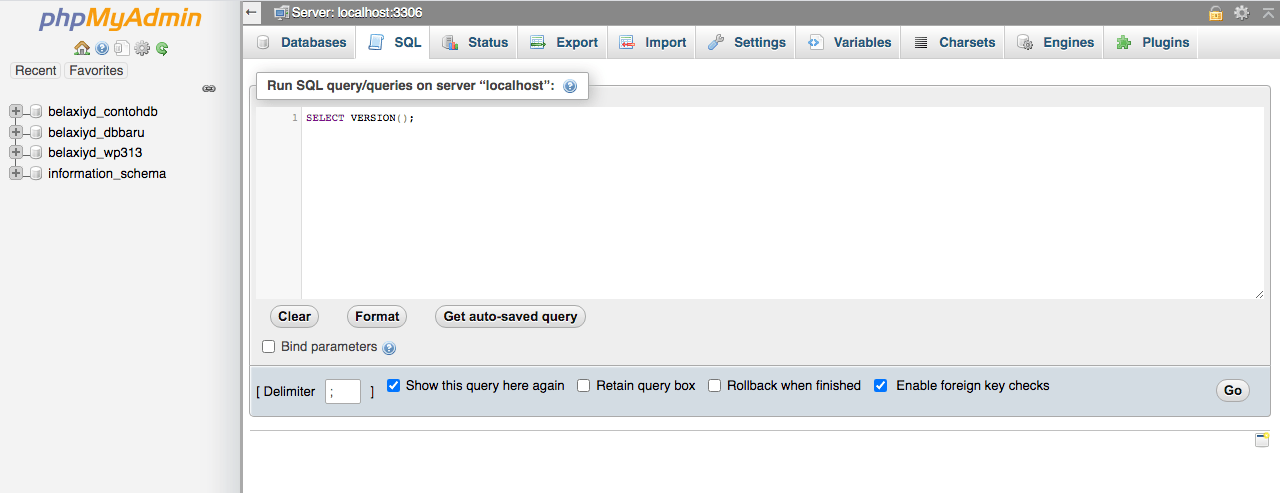1280x493 pixels.
Task: Enable the Bind parameters checkbox
Action: pos(268,347)
